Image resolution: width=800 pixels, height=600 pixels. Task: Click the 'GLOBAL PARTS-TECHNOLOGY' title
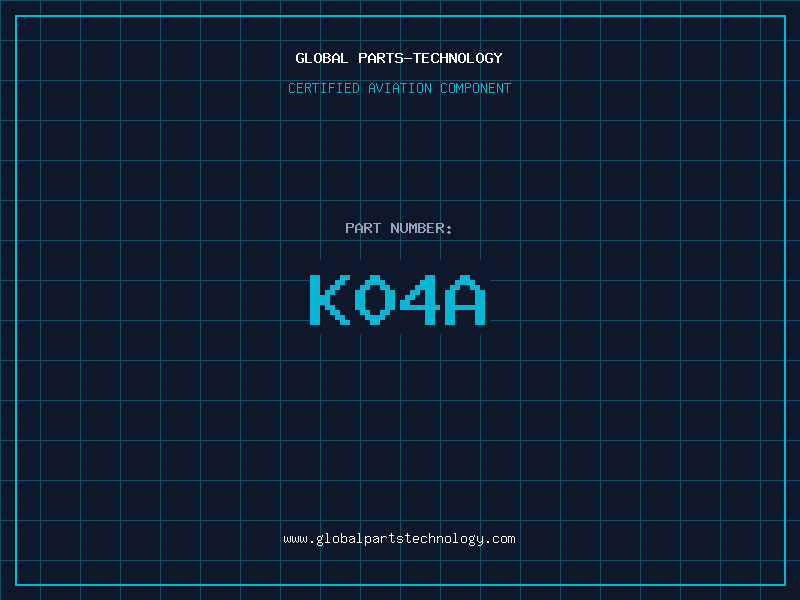(399, 58)
